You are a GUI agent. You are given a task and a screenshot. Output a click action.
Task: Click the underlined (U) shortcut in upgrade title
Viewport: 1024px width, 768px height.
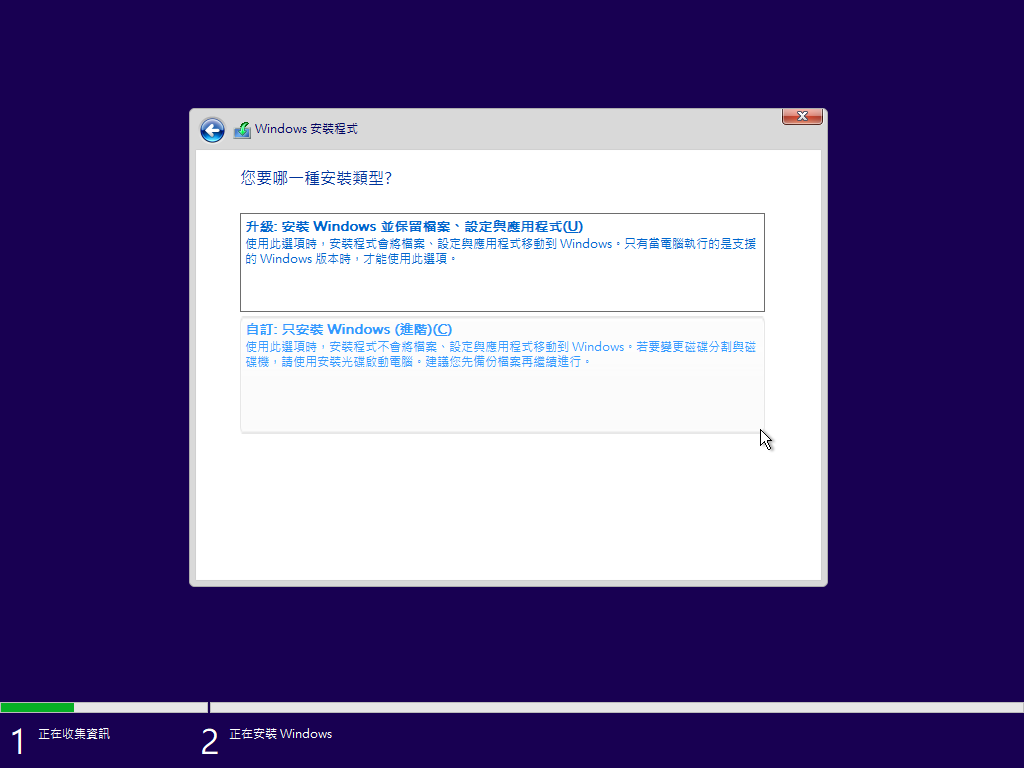573,226
